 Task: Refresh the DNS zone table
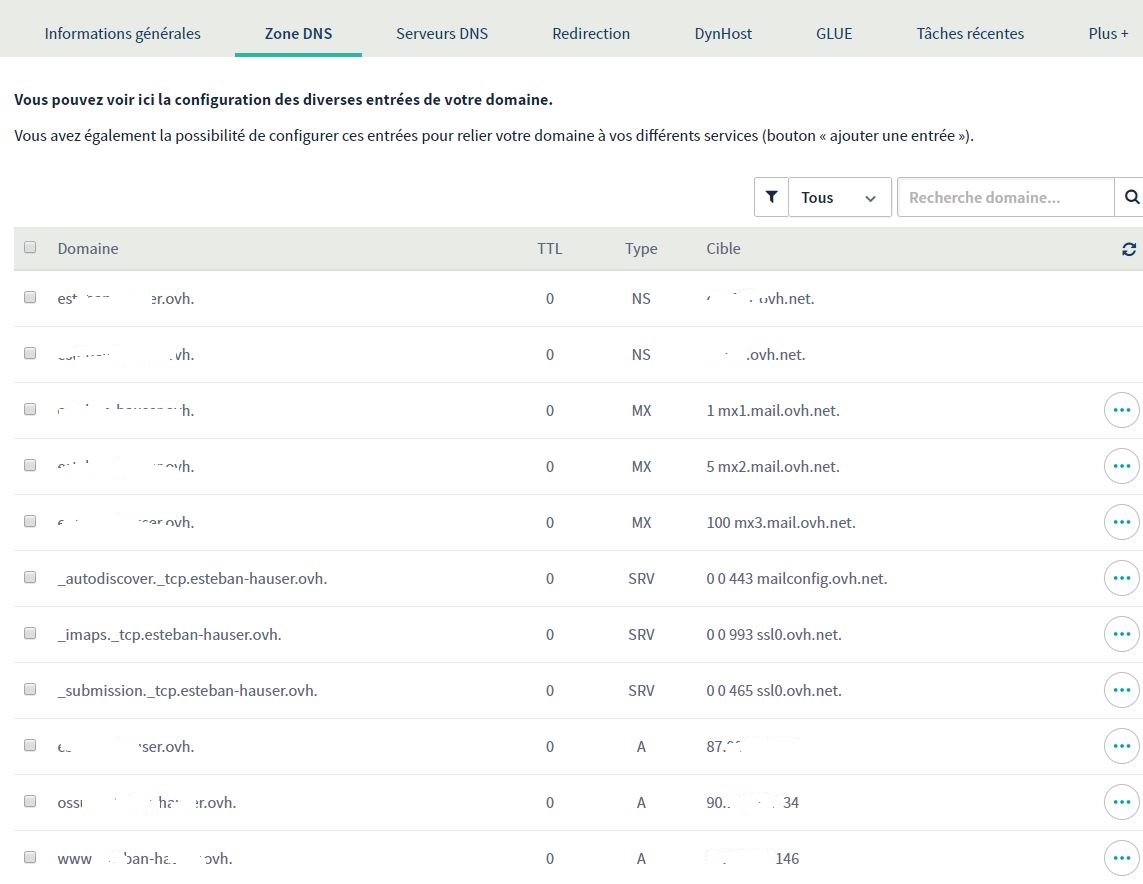point(1129,249)
